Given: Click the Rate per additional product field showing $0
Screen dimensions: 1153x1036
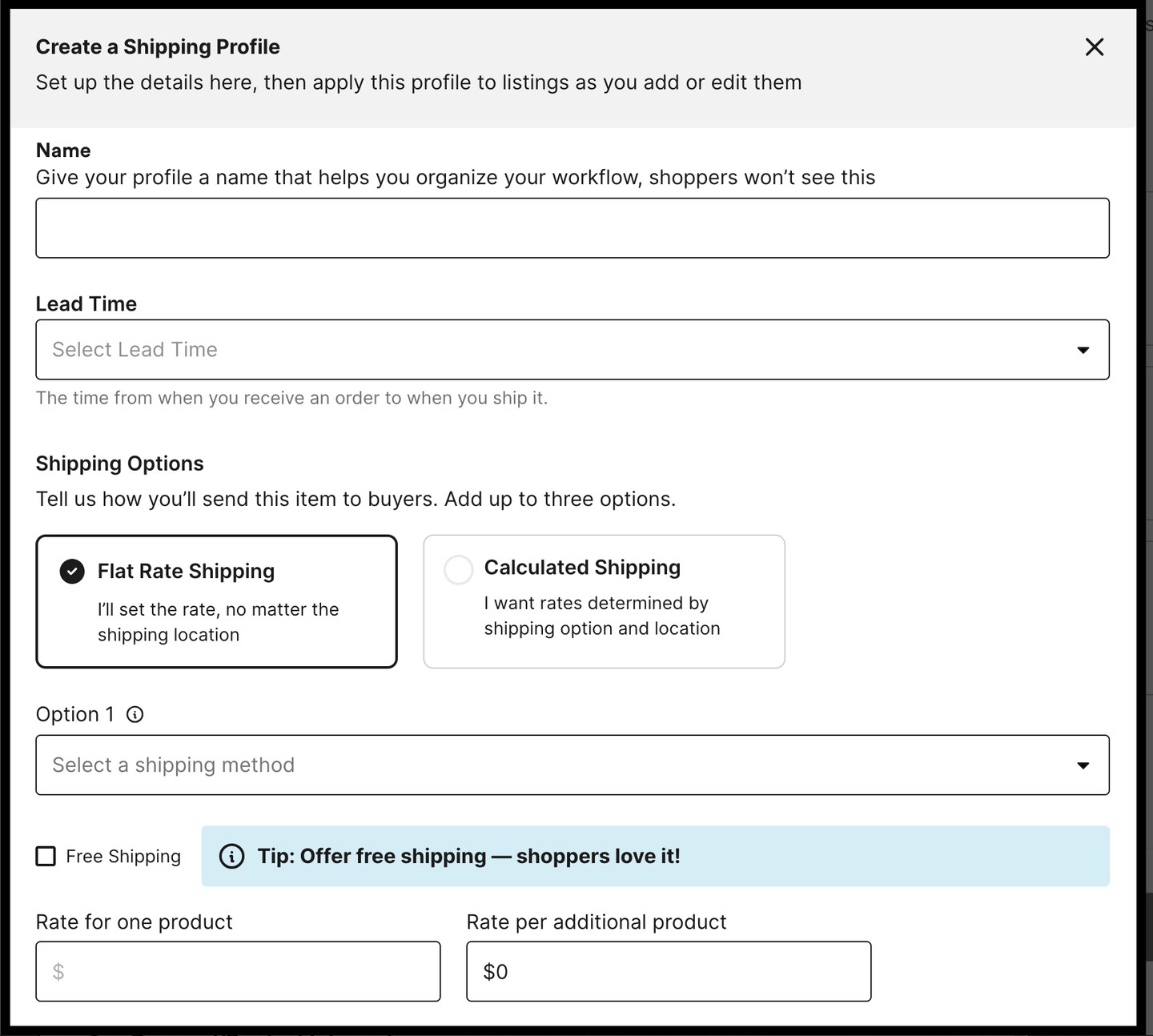Looking at the screenshot, I should [x=668, y=971].
